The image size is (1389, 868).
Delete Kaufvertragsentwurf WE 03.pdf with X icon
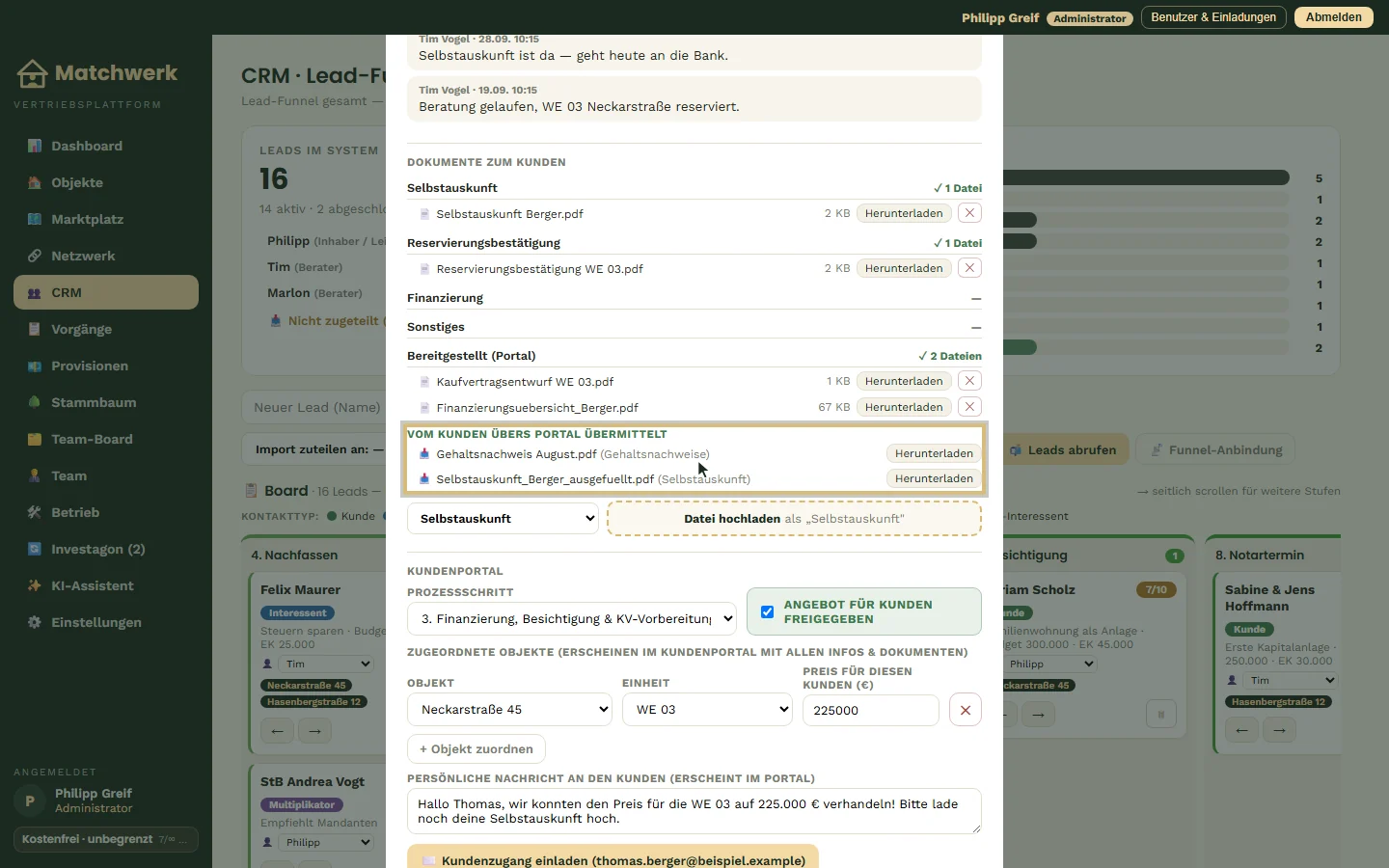click(x=969, y=381)
